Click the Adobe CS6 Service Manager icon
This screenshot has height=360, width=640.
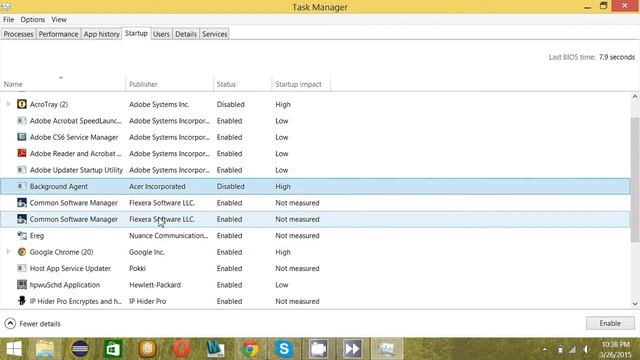22,137
